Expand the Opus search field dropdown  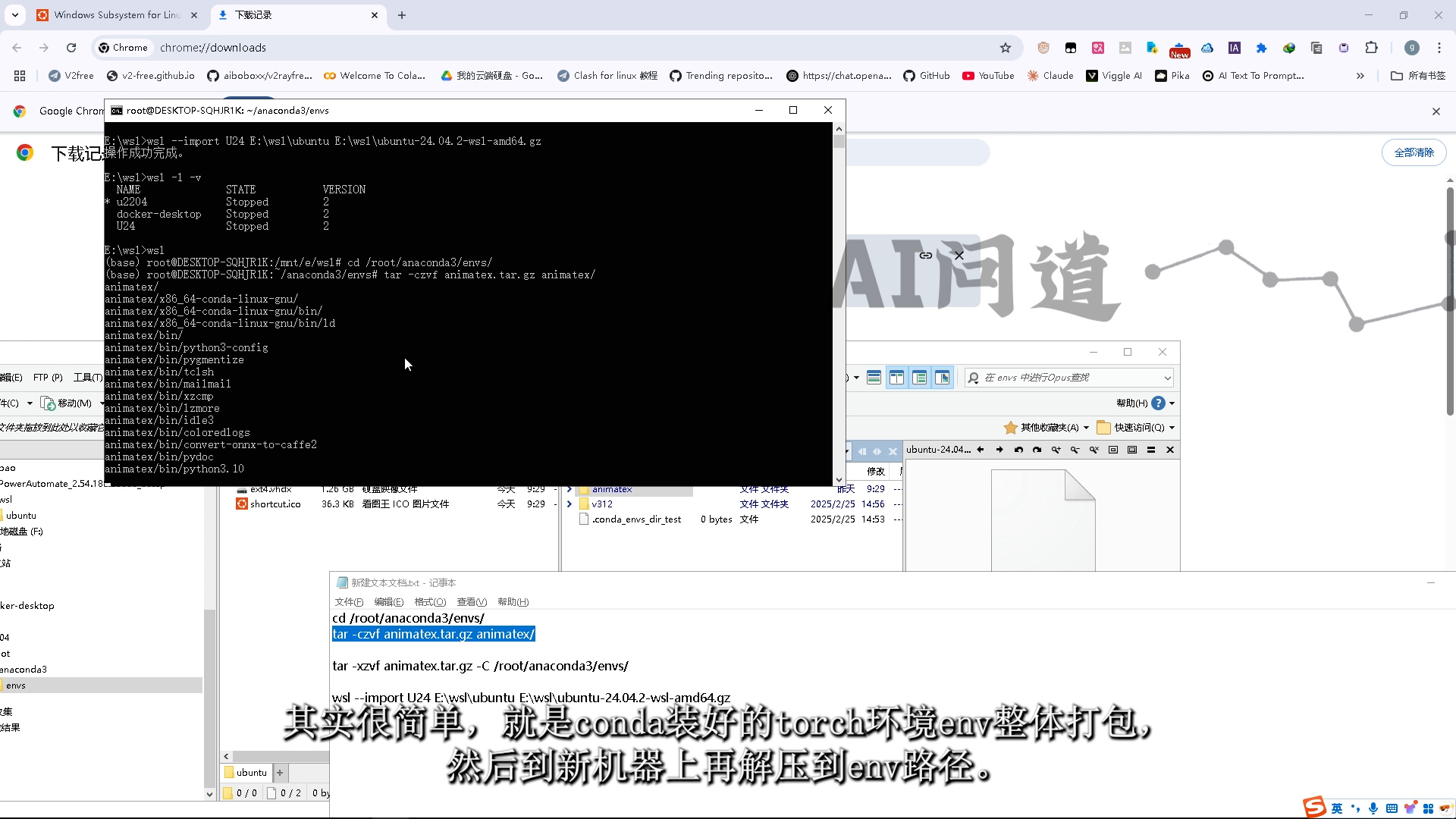pyautogui.click(x=1167, y=378)
